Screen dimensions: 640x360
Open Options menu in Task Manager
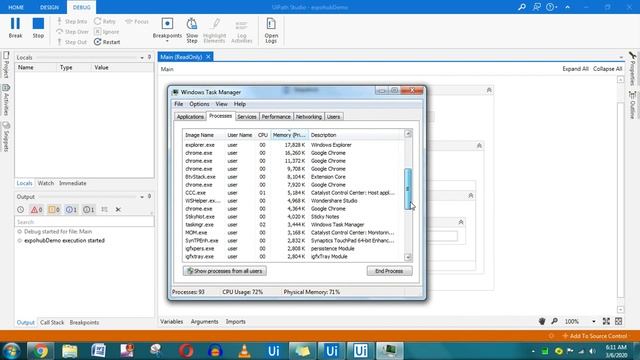pos(199,104)
